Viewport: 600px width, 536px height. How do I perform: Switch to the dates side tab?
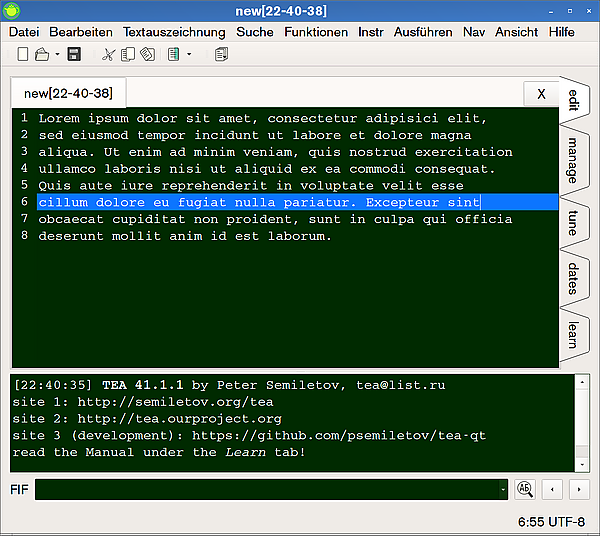pos(573,278)
